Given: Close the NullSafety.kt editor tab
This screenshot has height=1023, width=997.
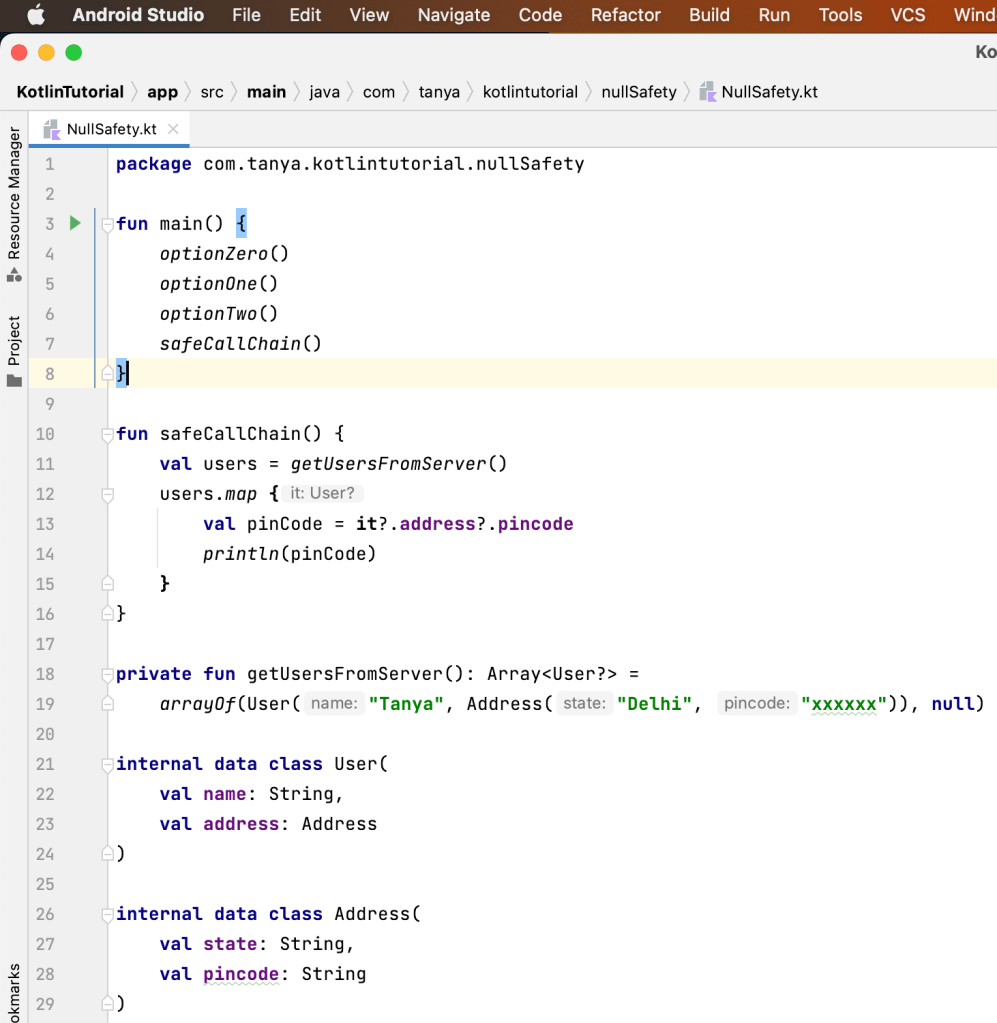Looking at the screenshot, I should pyautogui.click(x=173, y=130).
